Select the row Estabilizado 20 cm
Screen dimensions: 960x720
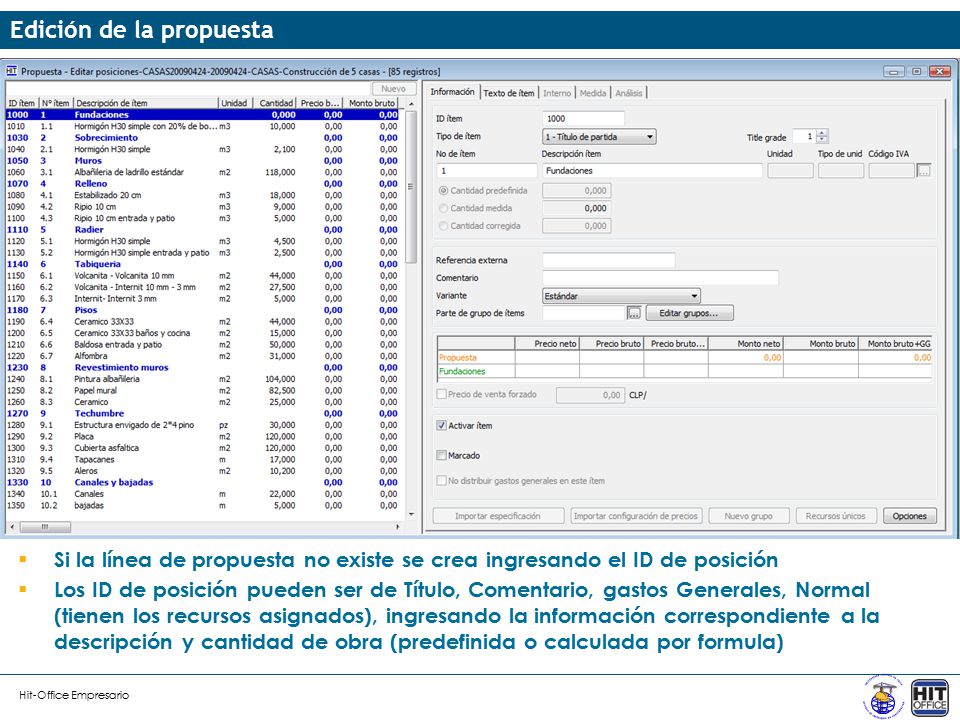pos(202,195)
